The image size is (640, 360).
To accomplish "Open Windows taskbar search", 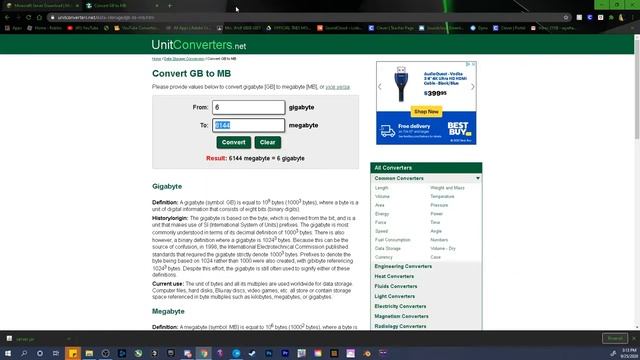I will pyautogui.click(x=24, y=353).
